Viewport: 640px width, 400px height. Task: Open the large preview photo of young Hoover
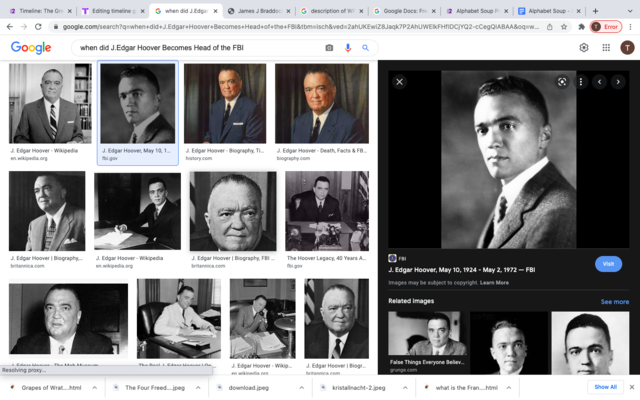click(x=509, y=159)
